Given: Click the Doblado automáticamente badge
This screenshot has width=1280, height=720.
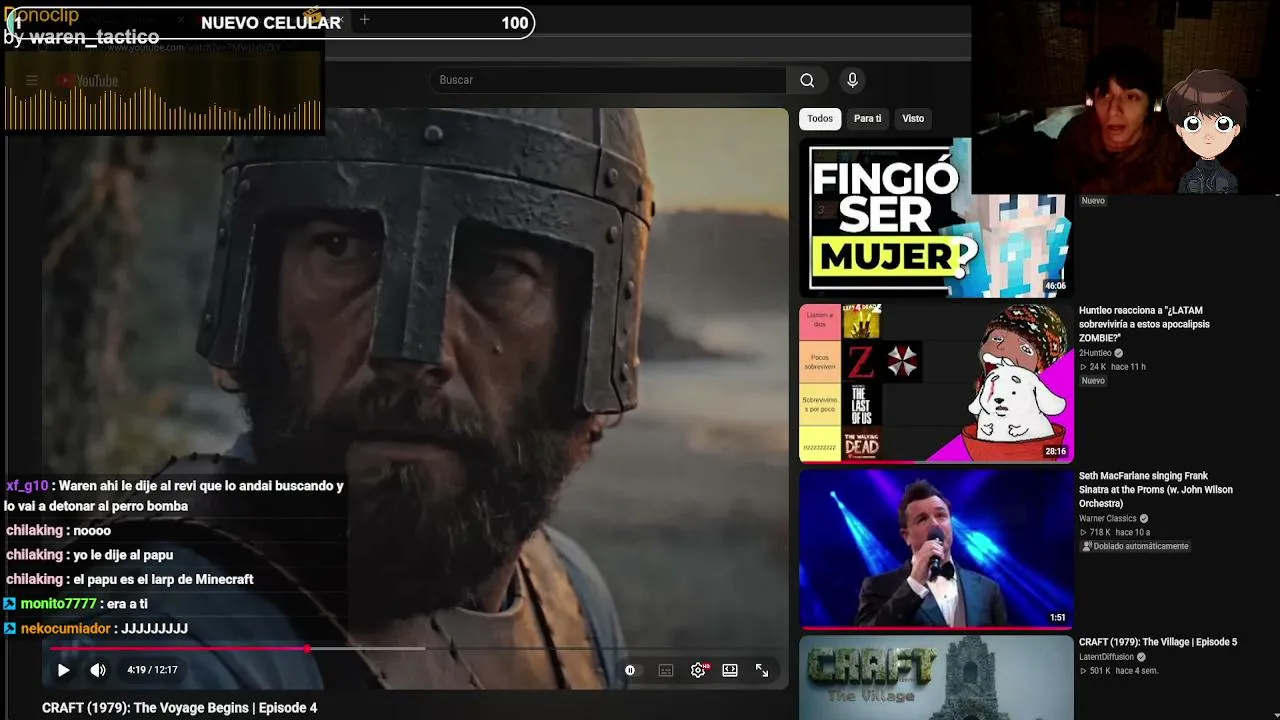Looking at the screenshot, I should 1135,546.
